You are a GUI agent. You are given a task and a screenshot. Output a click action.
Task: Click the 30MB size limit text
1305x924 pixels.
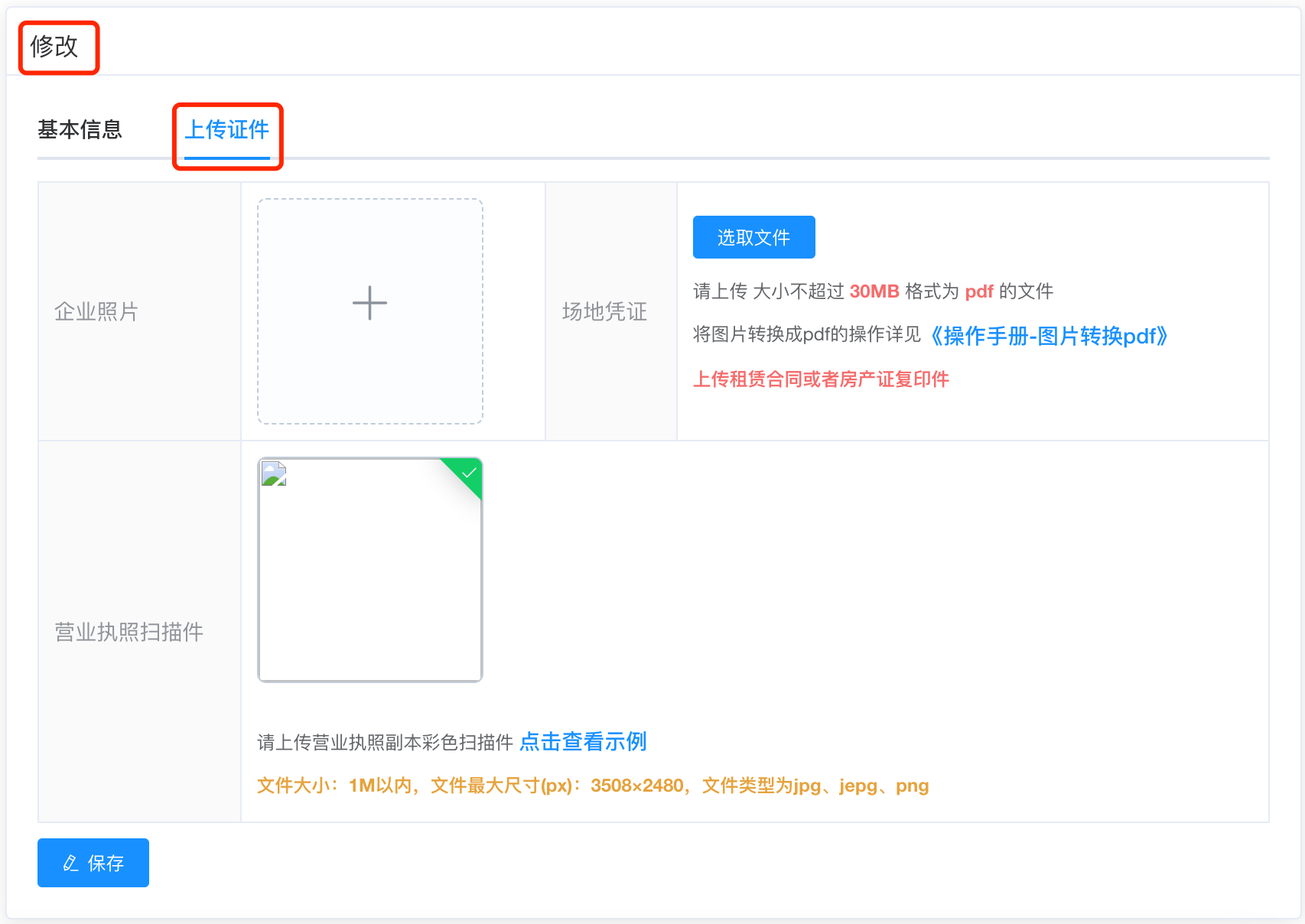[874, 291]
